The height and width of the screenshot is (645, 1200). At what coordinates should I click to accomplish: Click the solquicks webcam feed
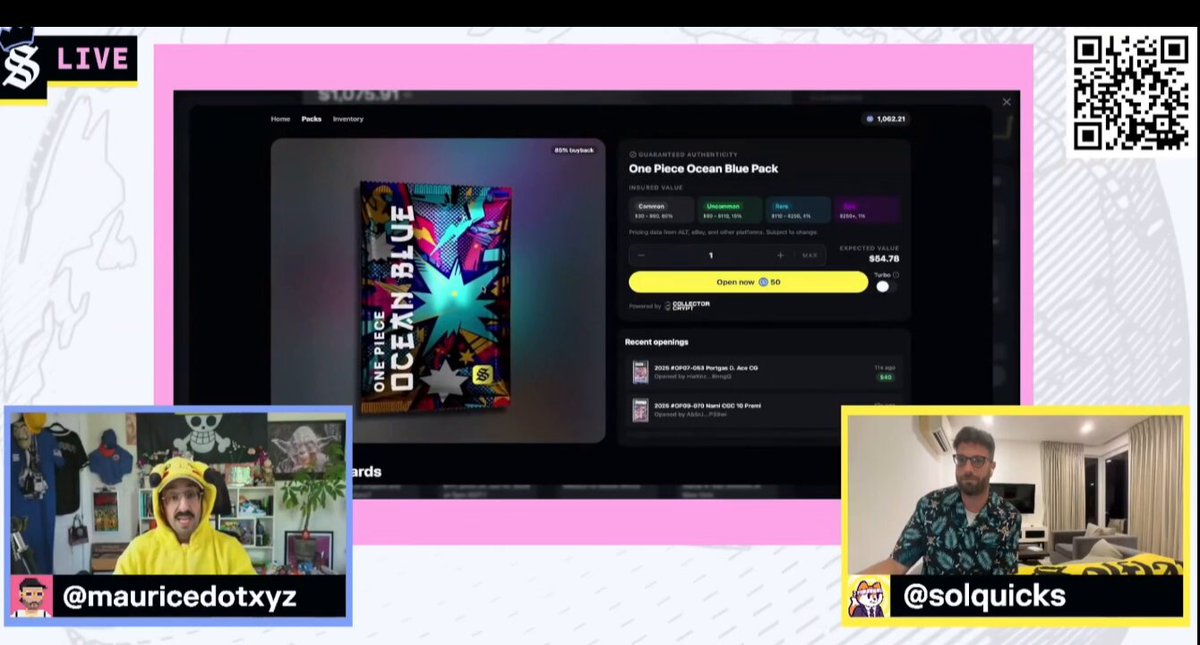[1017, 494]
